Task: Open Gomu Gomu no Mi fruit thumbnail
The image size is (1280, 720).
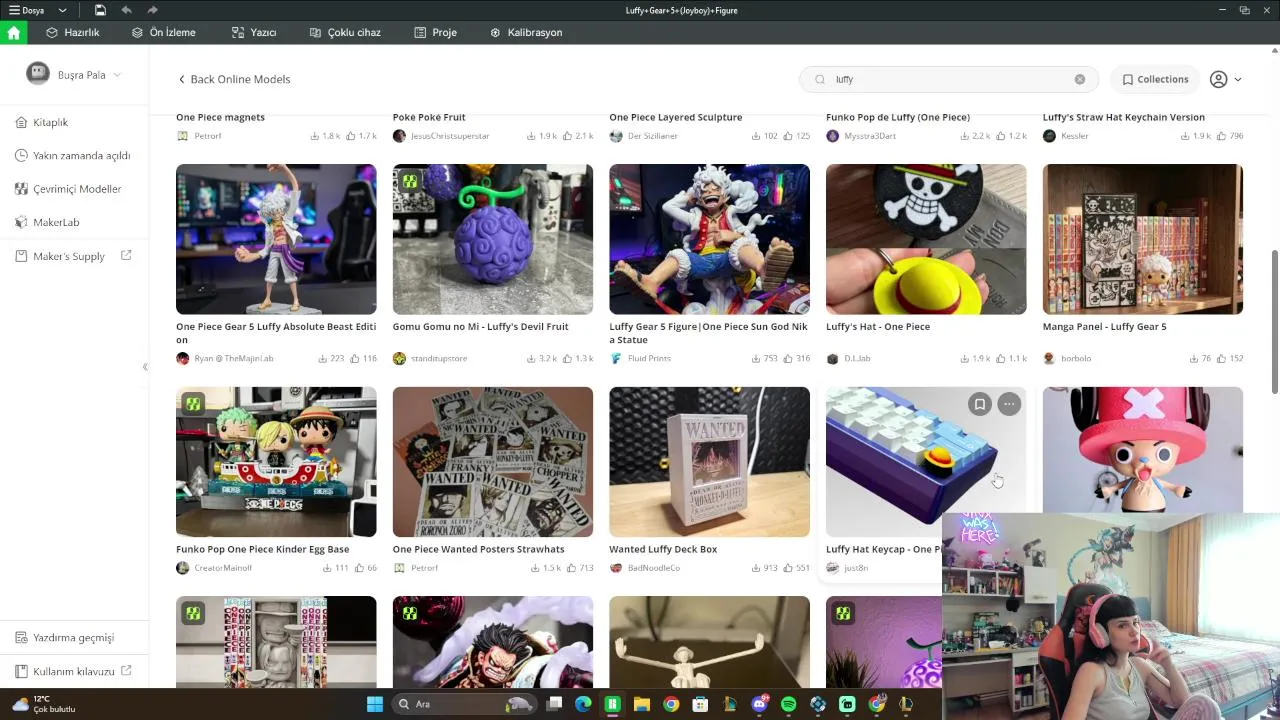Action: tap(493, 239)
